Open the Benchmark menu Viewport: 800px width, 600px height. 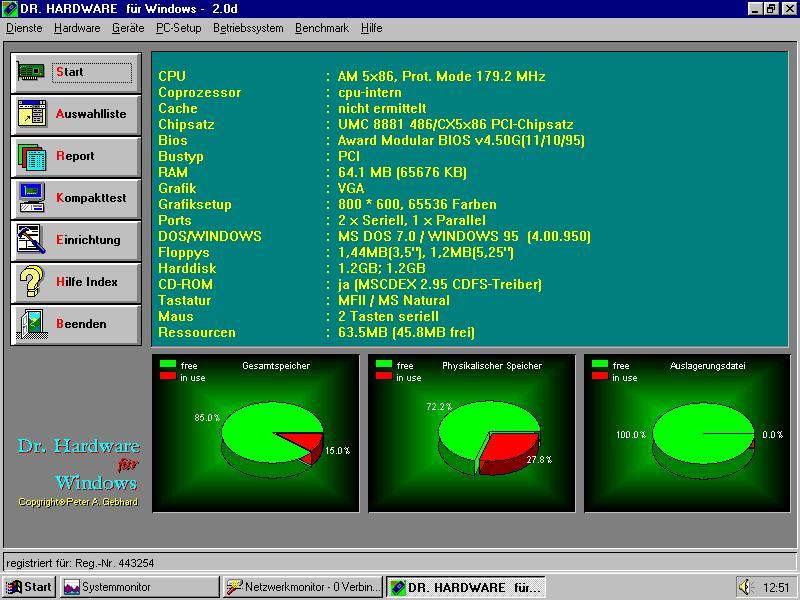point(322,29)
